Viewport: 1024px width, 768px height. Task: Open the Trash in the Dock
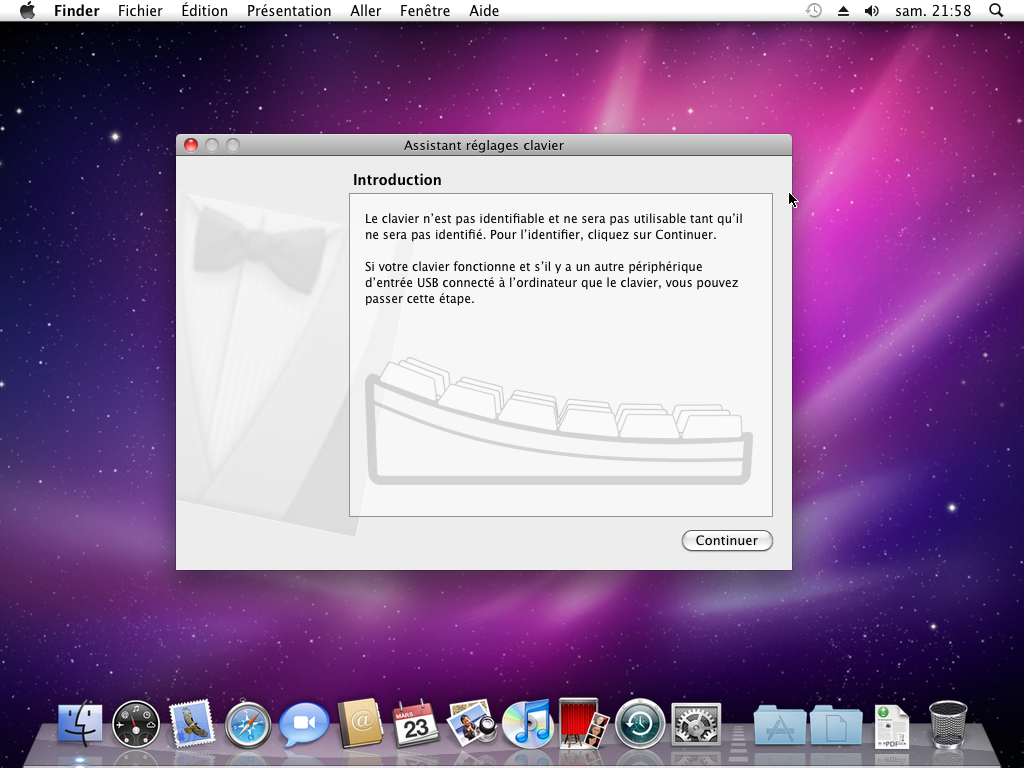[947, 723]
